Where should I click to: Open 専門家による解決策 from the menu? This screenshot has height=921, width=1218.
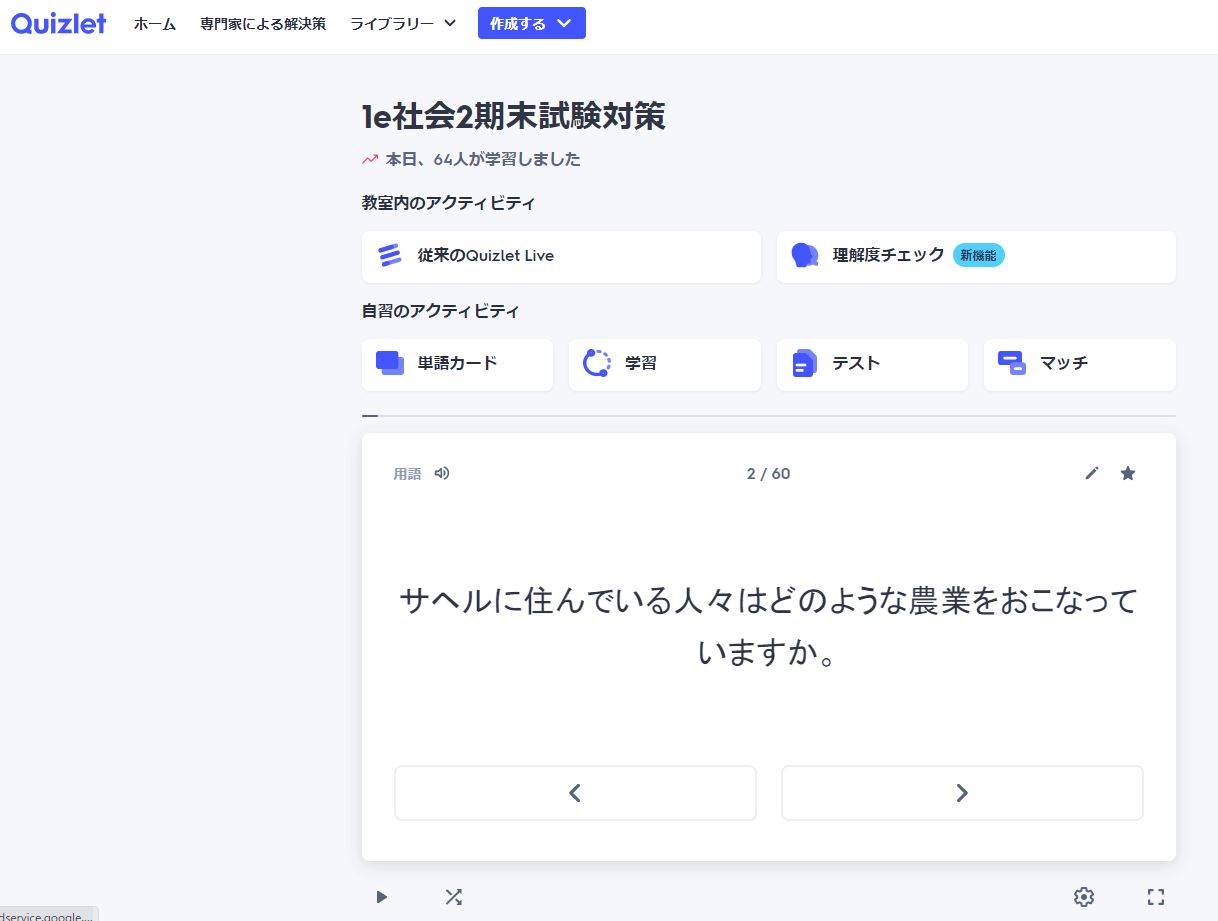pos(263,24)
